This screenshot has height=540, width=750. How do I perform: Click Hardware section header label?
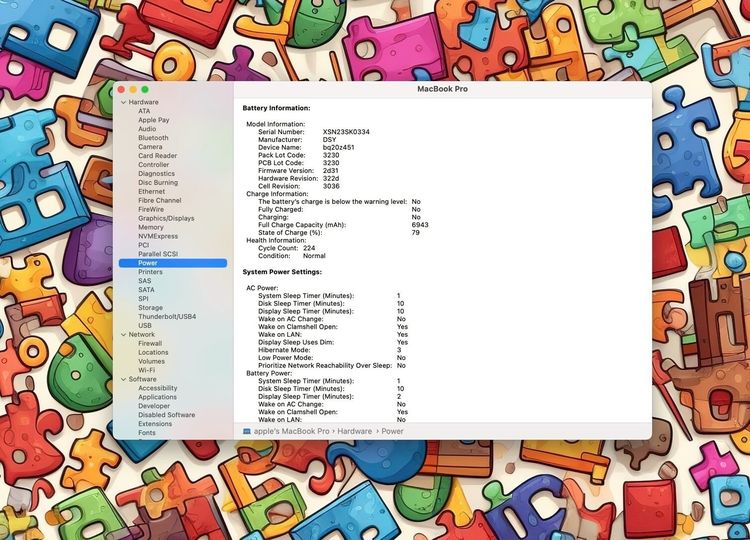click(x=143, y=102)
